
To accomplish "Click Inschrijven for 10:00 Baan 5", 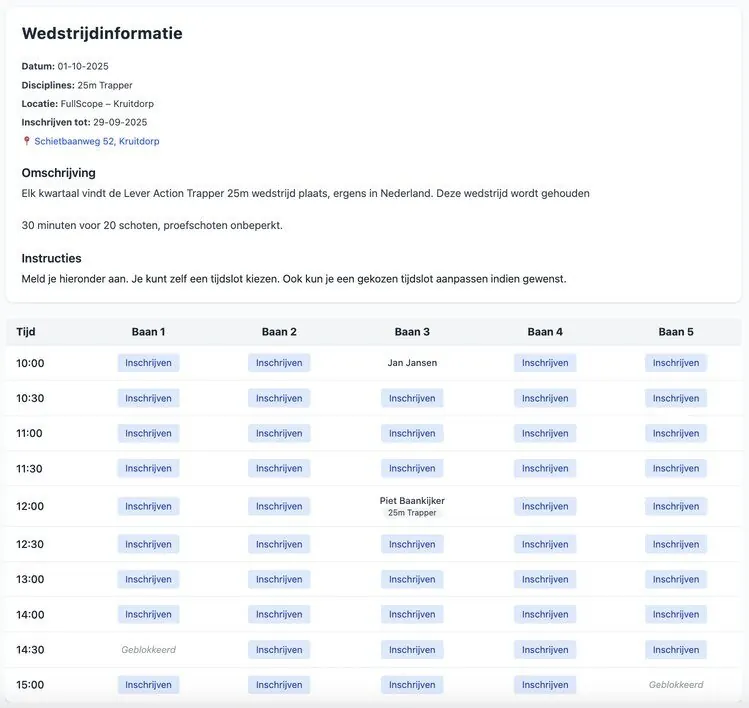I will point(676,363).
